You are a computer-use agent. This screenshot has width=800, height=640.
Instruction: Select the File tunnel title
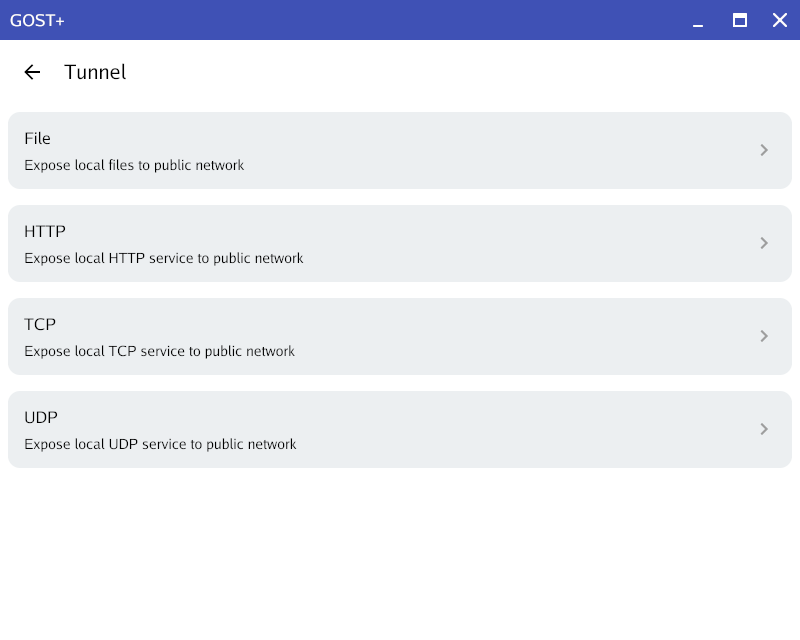coord(37,138)
